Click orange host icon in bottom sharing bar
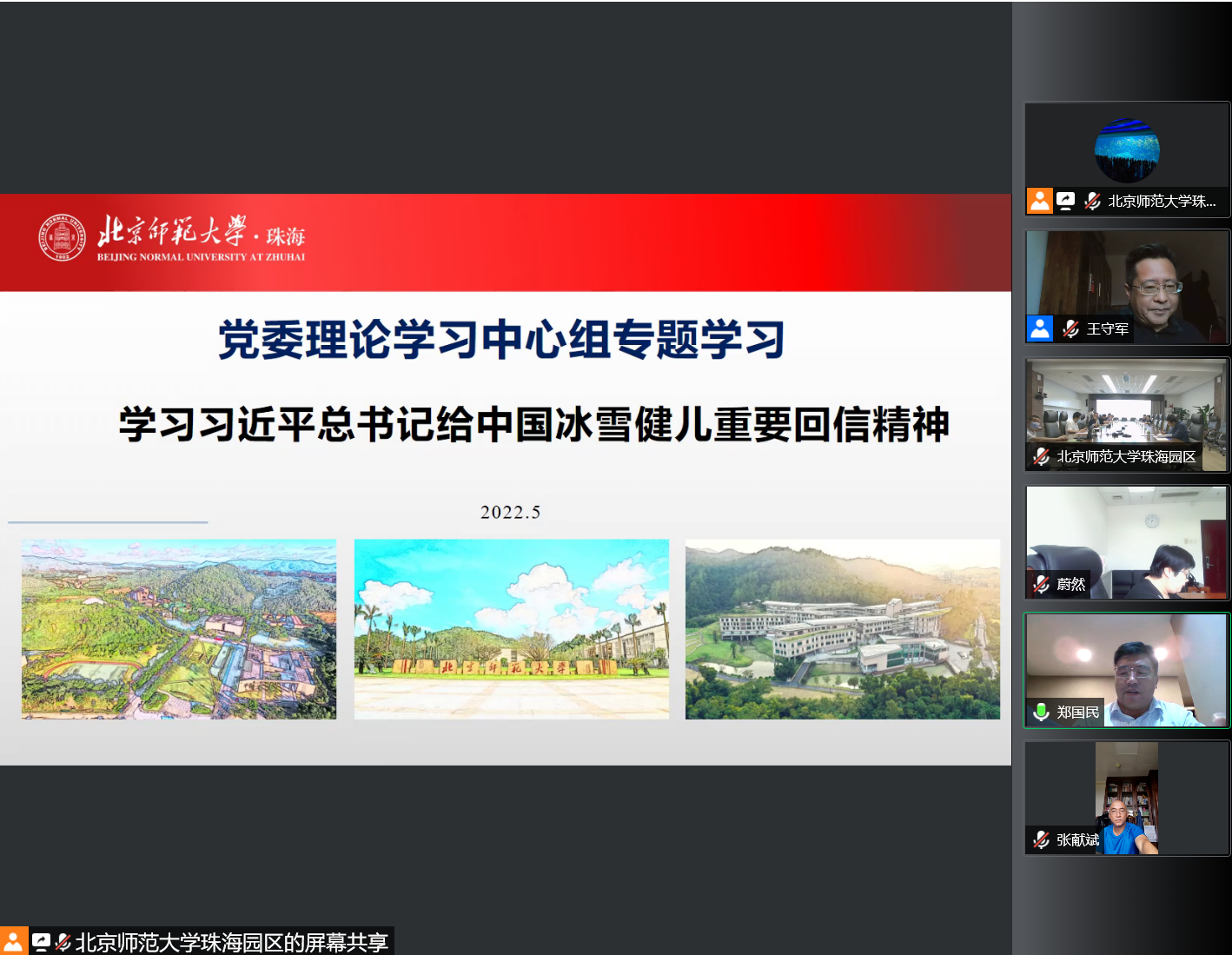 click(14, 941)
